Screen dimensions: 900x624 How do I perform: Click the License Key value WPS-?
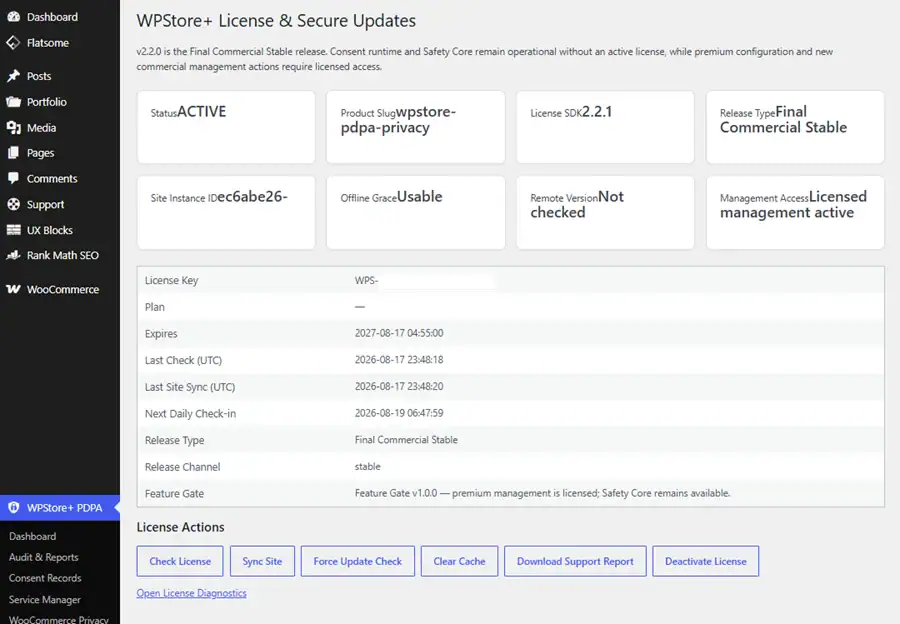[366, 280]
